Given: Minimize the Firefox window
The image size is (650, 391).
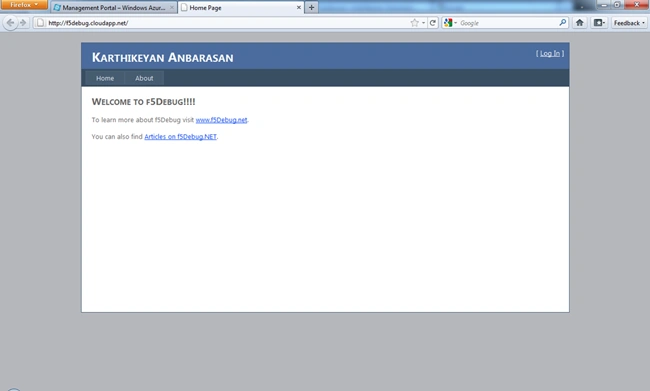Looking at the screenshot, I should 604,5.
